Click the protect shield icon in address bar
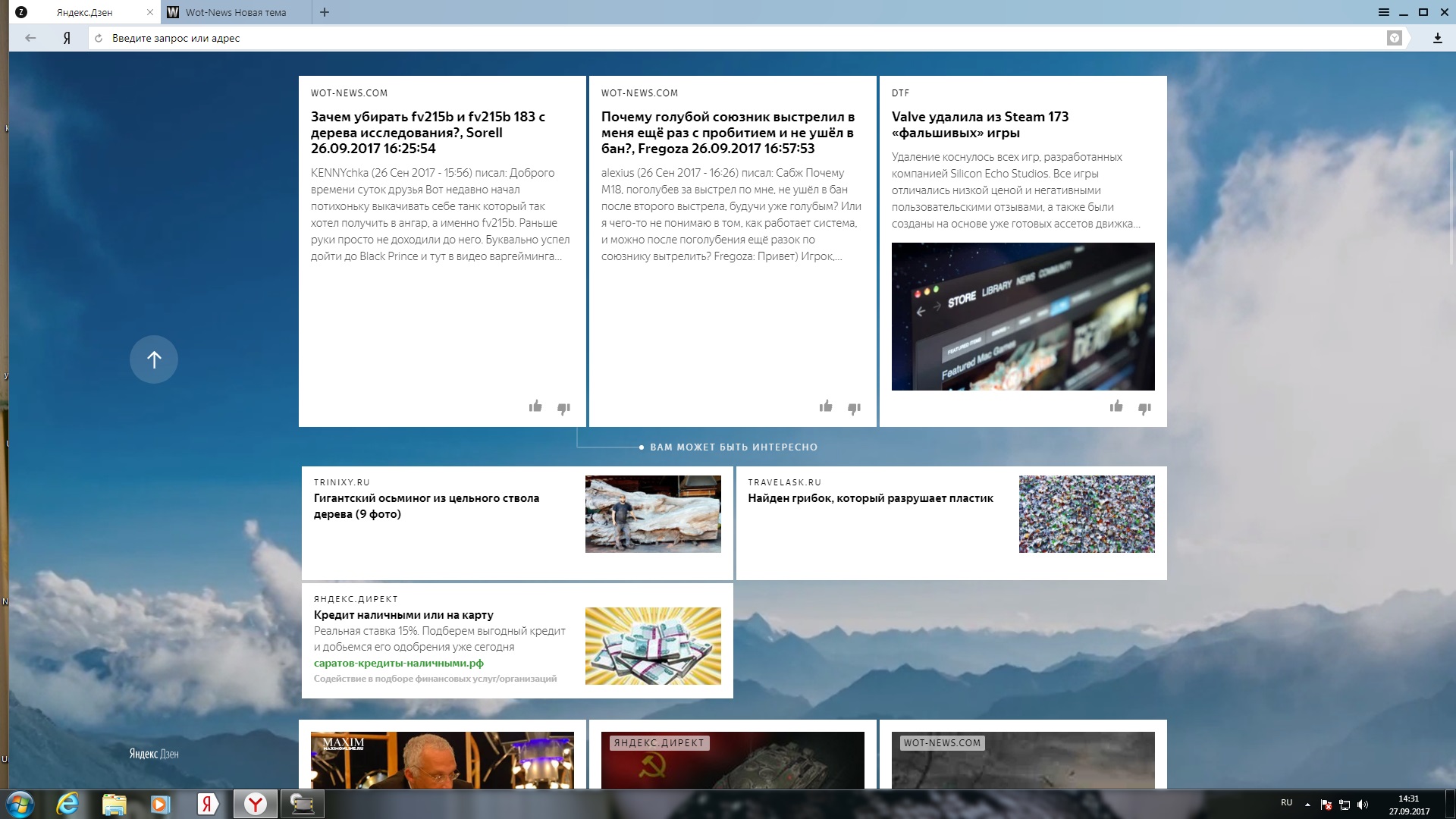 tap(1394, 38)
